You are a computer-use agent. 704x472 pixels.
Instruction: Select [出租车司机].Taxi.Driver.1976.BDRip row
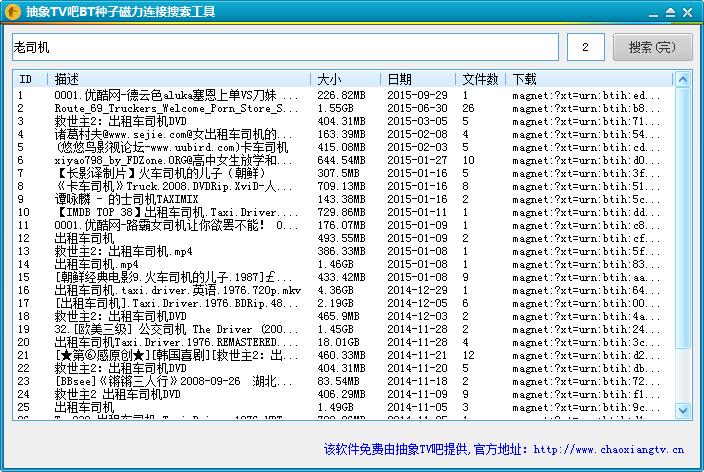click(x=343, y=304)
